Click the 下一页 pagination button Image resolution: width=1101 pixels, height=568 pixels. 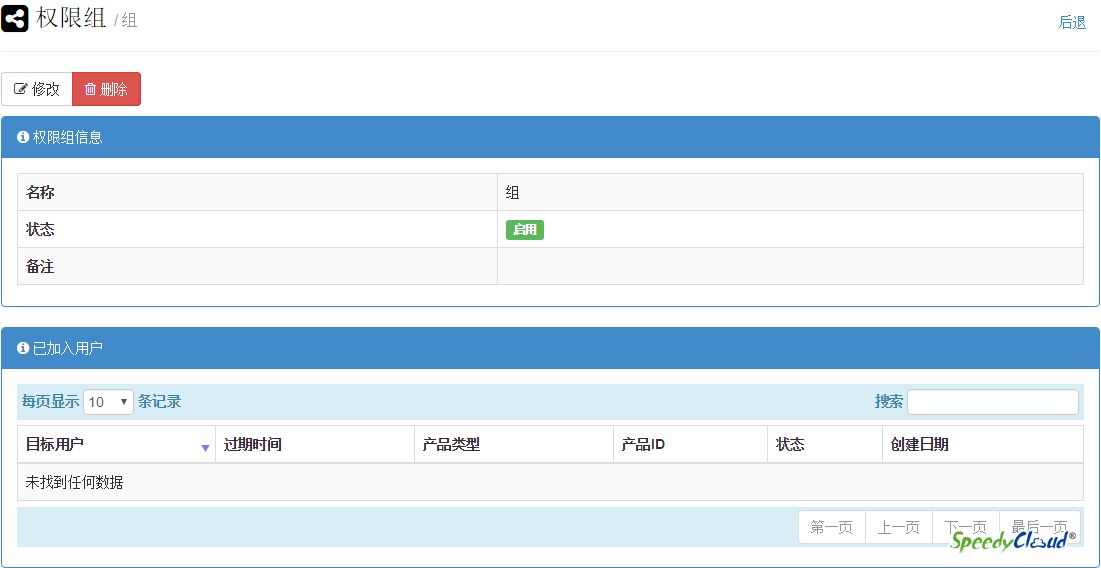965,527
